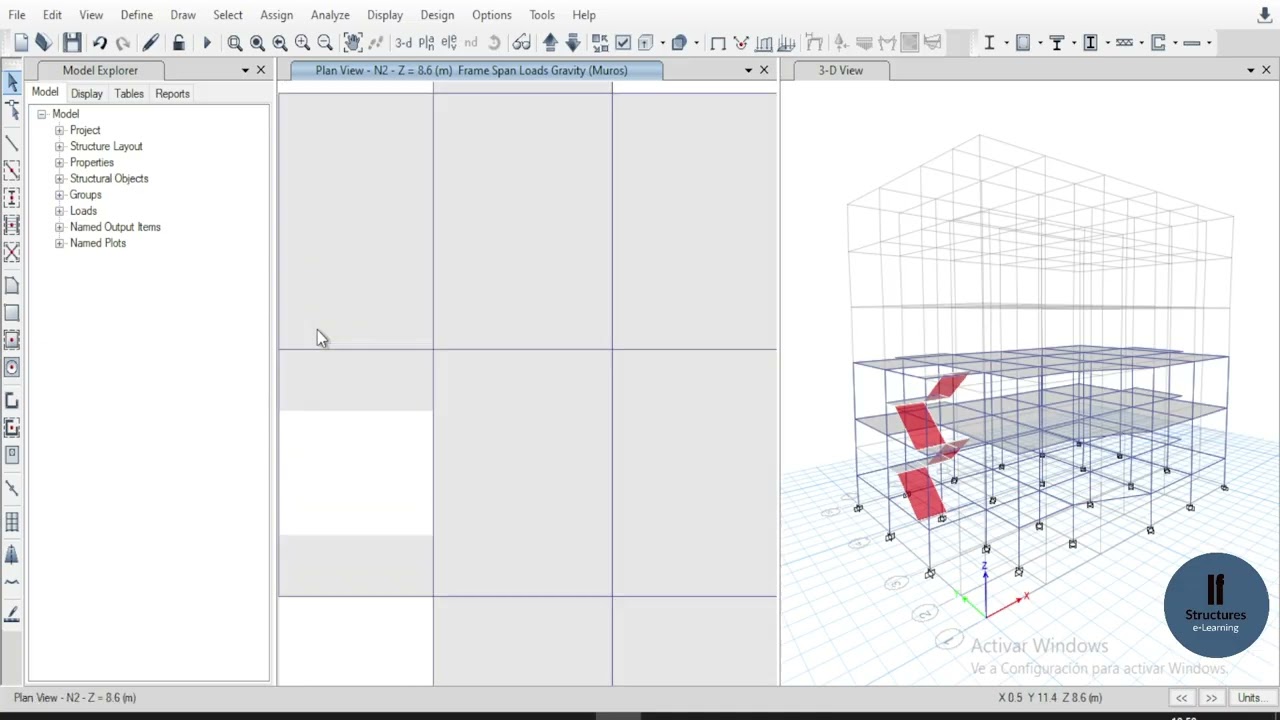Expand the Structural Objects node
1280x720 pixels.
pos(59,178)
